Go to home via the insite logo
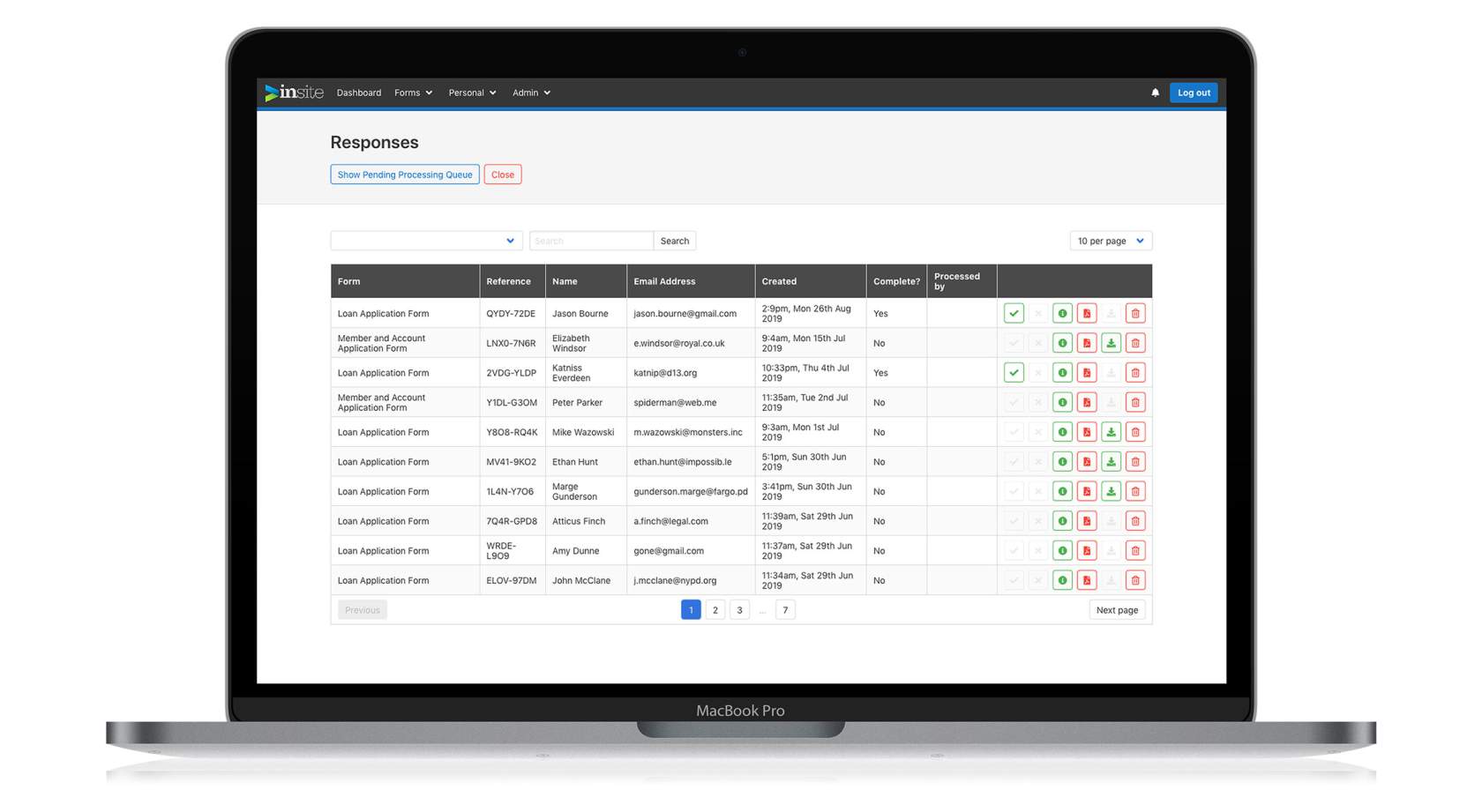 (295, 93)
